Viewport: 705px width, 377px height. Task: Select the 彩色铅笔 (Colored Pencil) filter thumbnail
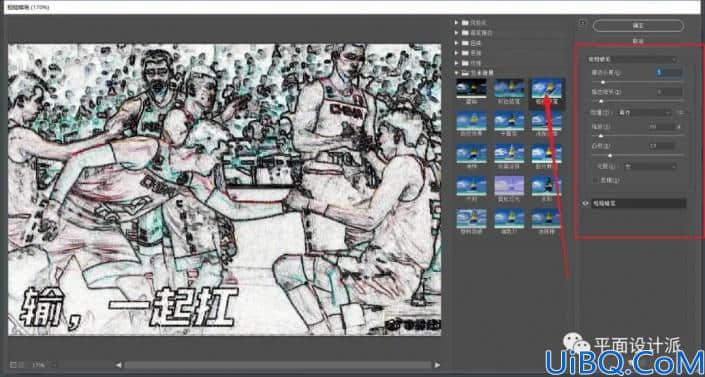(509, 88)
